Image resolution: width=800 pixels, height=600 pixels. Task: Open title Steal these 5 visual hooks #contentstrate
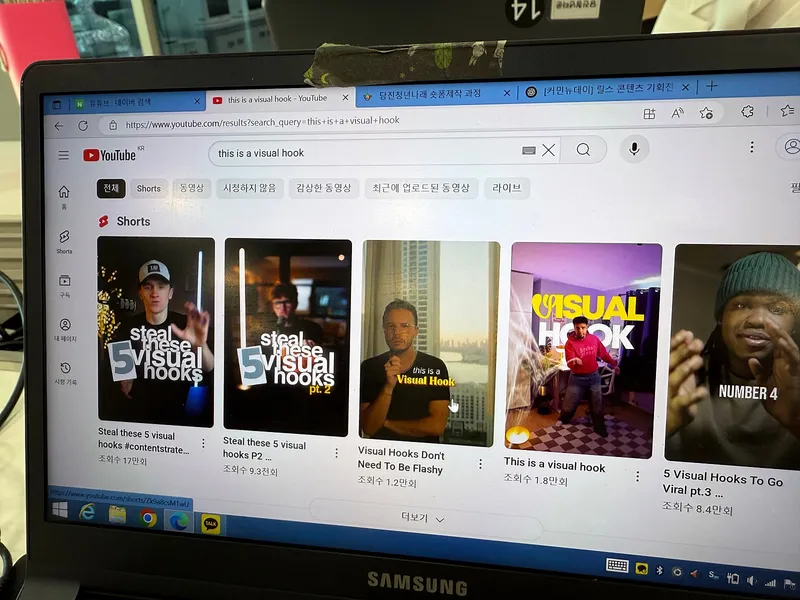tap(143, 440)
